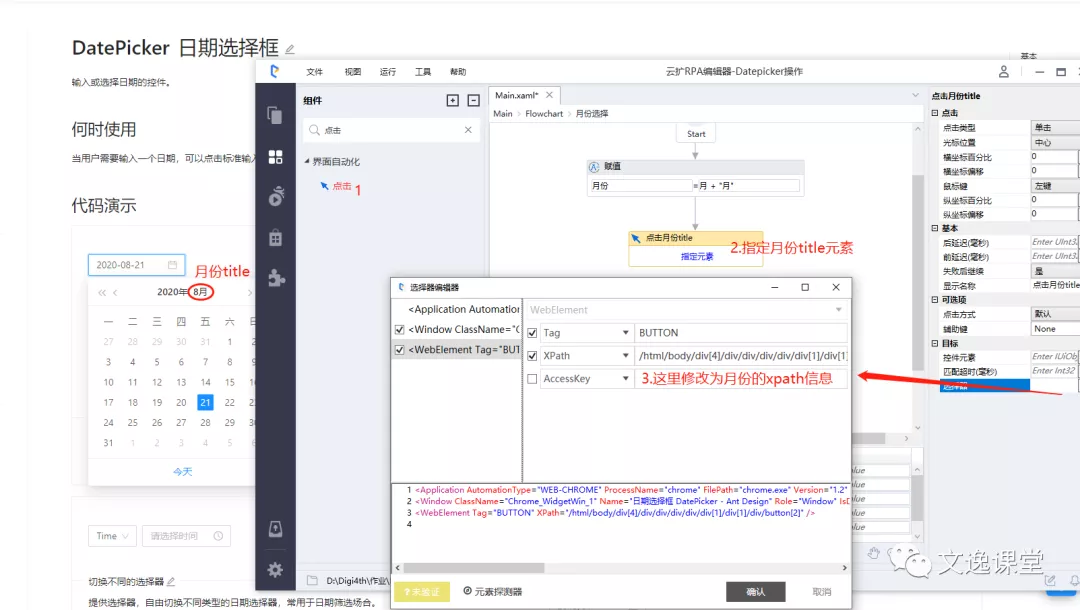Select the components grid sidebar icon
Image resolution: width=1080 pixels, height=610 pixels.
(x=275, y=156)
